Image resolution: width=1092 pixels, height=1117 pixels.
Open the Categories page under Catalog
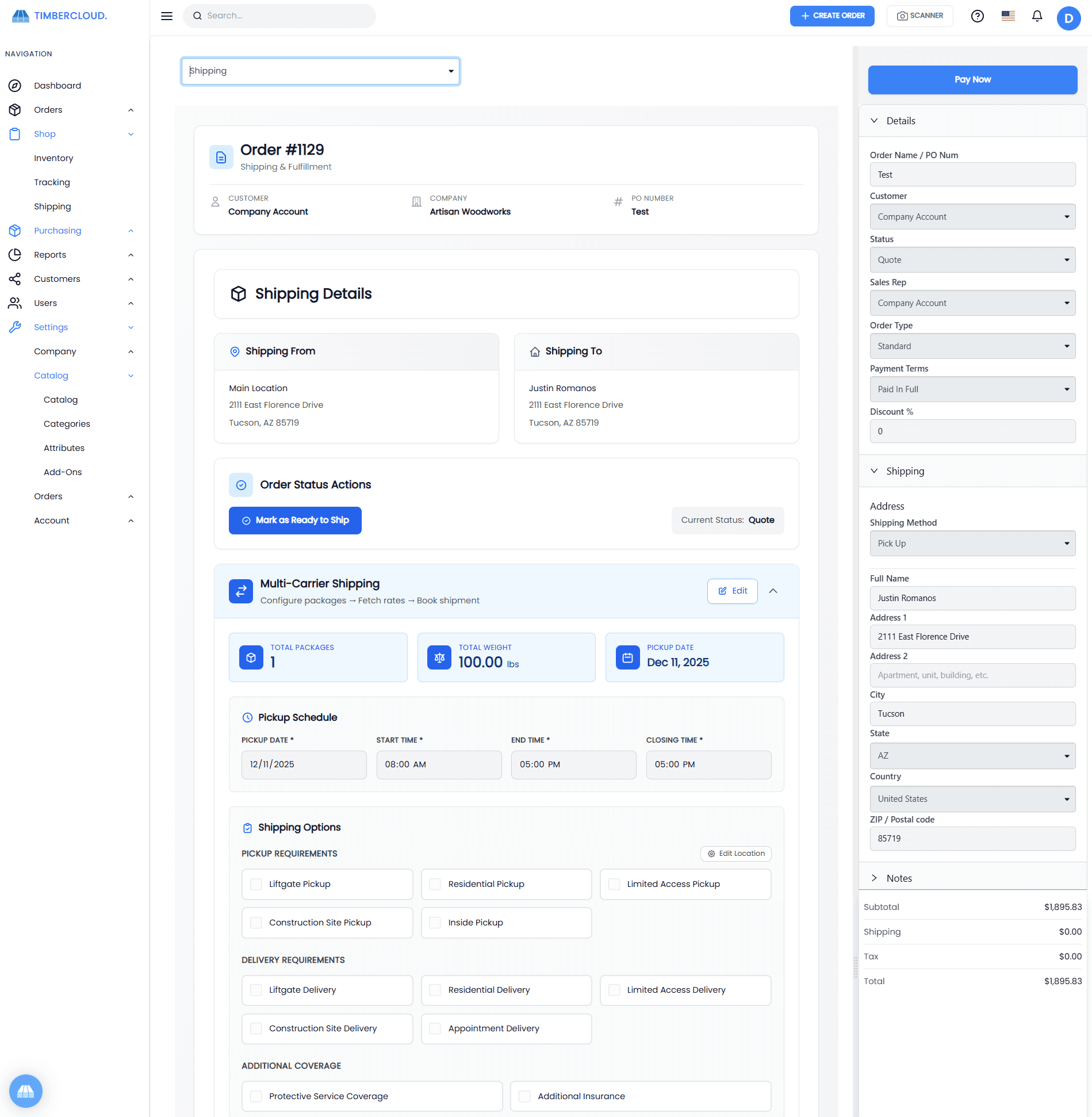click(67, 424)
